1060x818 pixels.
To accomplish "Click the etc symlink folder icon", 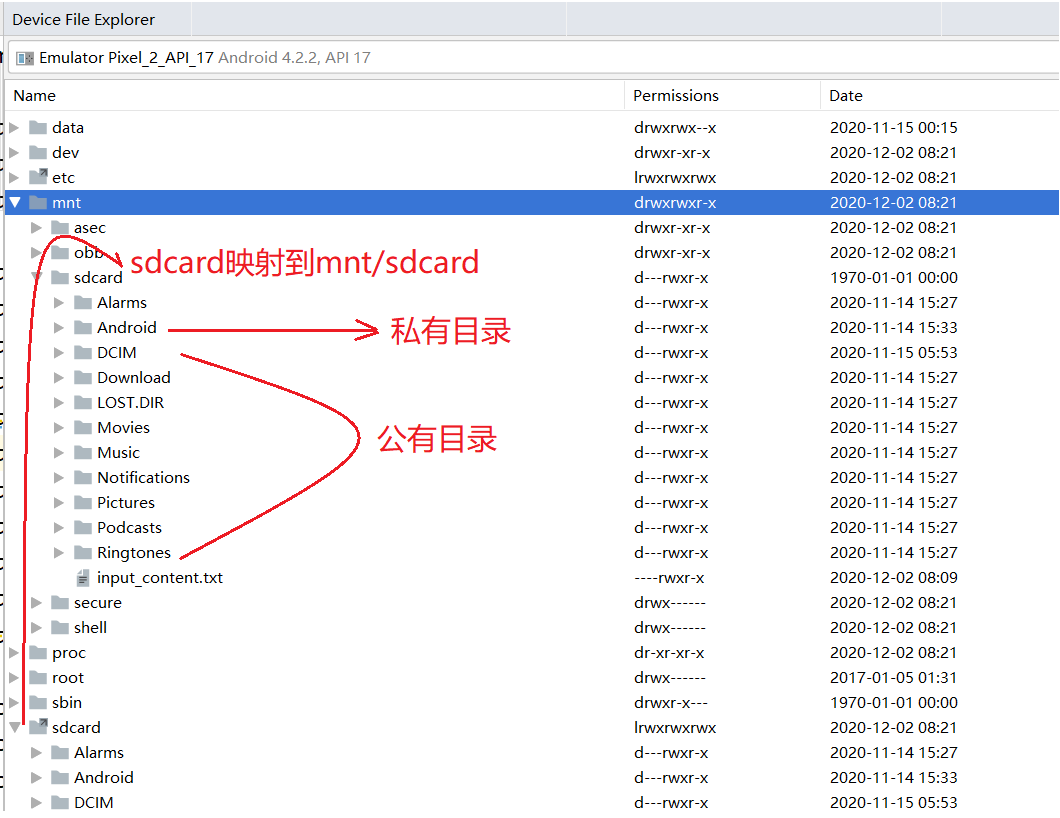I will tap(38, 178).
